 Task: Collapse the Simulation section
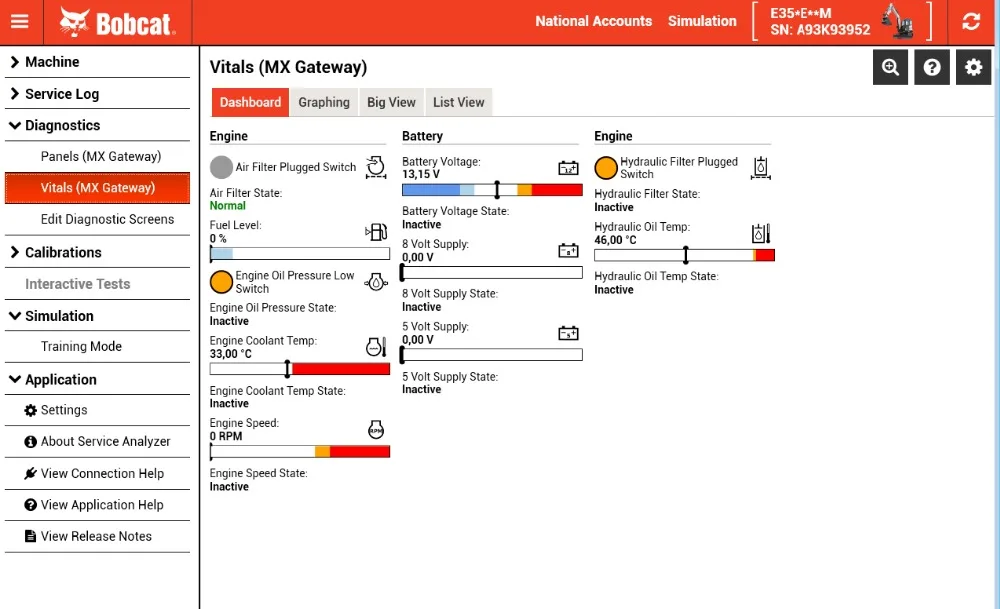click(97, 316)
